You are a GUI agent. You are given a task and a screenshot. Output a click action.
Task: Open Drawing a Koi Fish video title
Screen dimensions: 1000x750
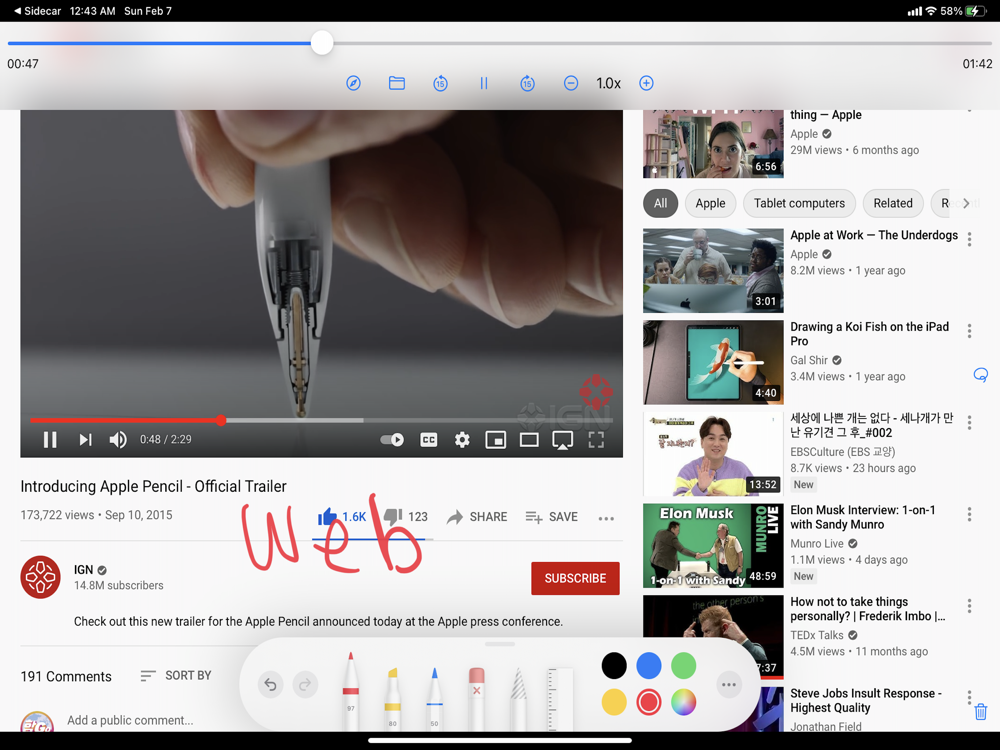tap(869, 334)
